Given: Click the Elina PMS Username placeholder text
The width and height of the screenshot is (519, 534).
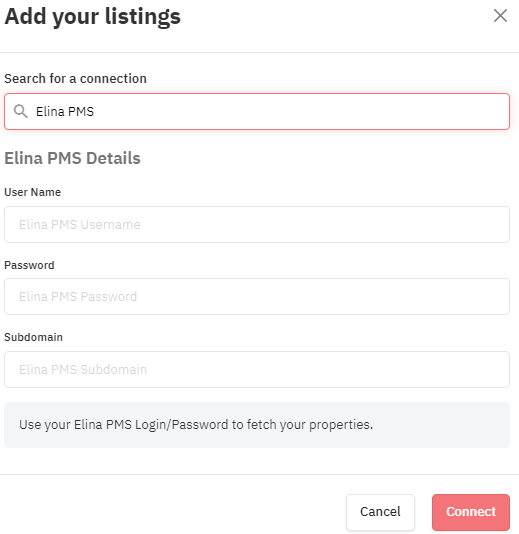Looking at the screenshot, I should tap(80, 224).
